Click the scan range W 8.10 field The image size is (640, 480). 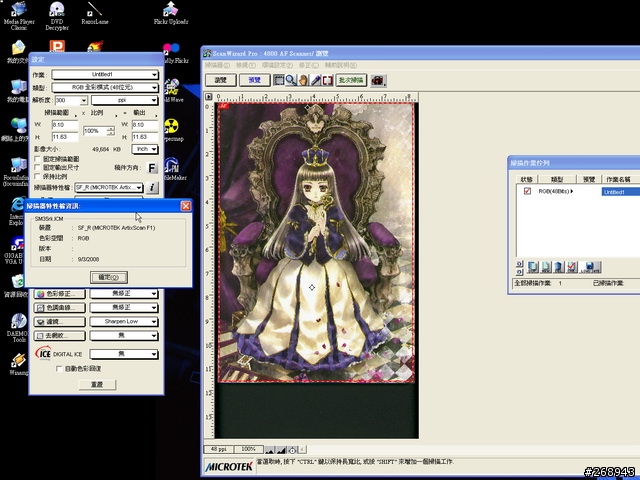(65, 125)
